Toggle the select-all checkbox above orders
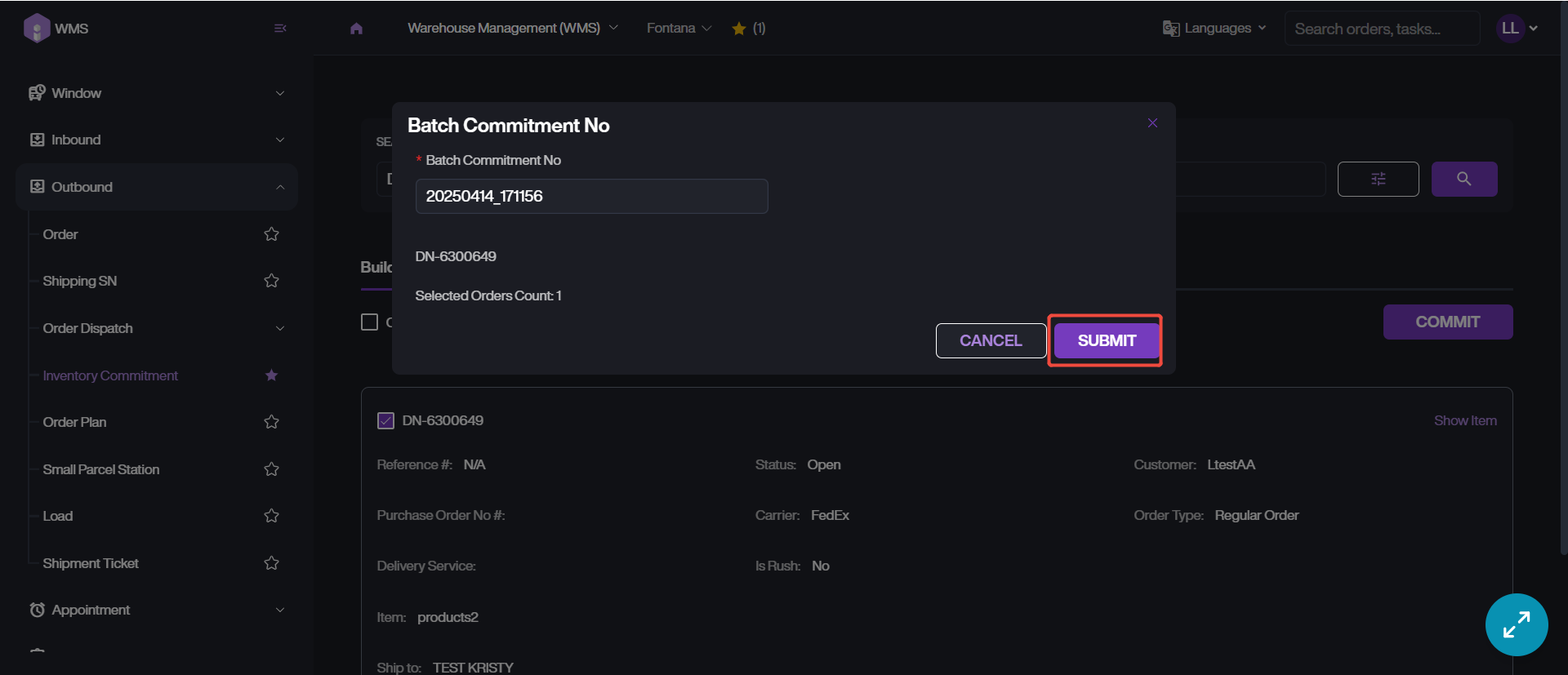This screenshot has height=675, width=1568. [370, 322]
